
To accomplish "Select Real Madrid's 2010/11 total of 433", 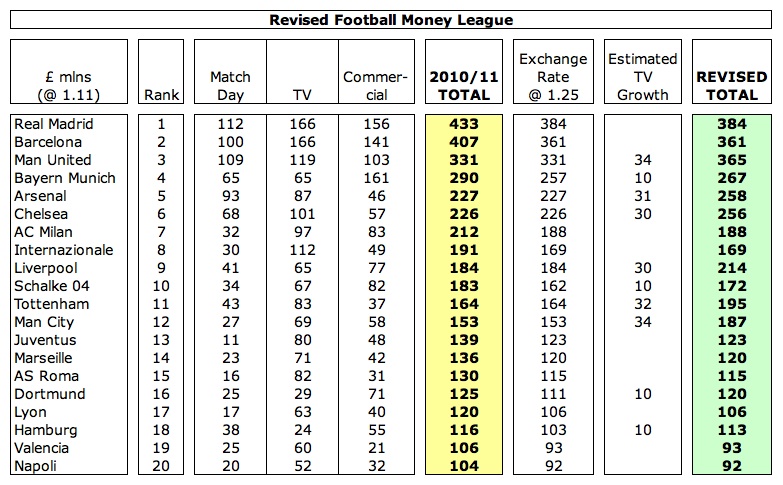I will [x=464, y=124].
